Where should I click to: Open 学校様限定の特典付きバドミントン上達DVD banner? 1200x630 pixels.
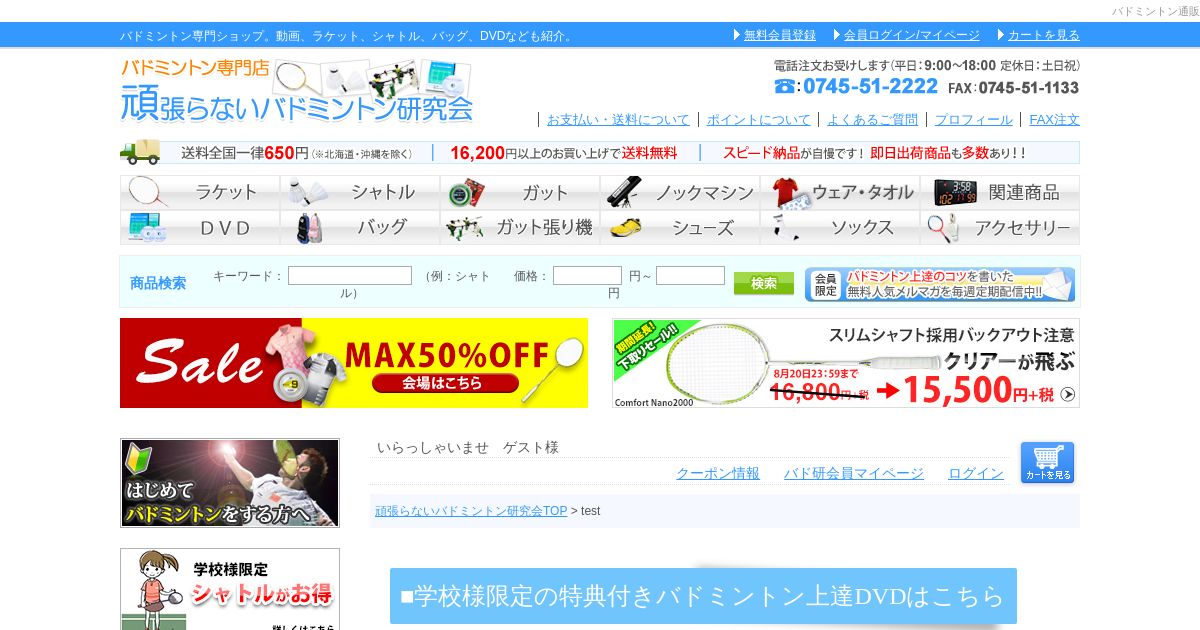(703, 596)
